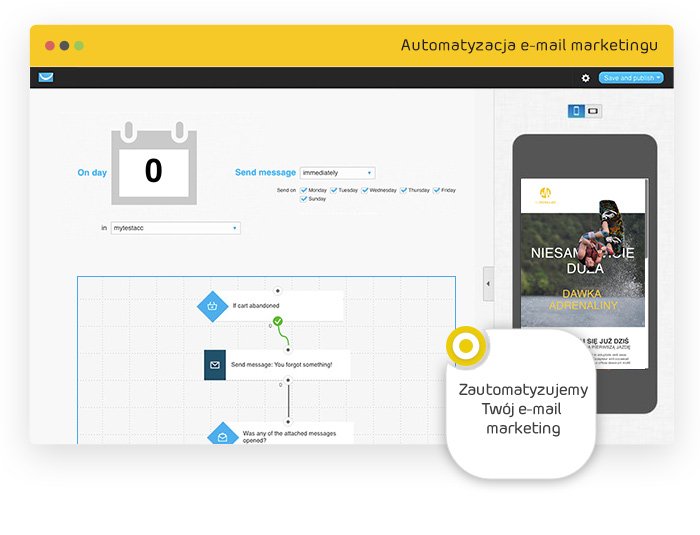700x535 pixels.
Task: Switch preview to mobile phone view
Action: tap(576, 111)
